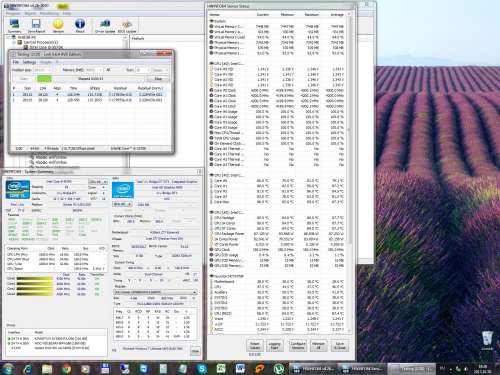Open the yellow Sensors toolbar icon
Screen dimensions: 500x375
(x=58, y=26)
